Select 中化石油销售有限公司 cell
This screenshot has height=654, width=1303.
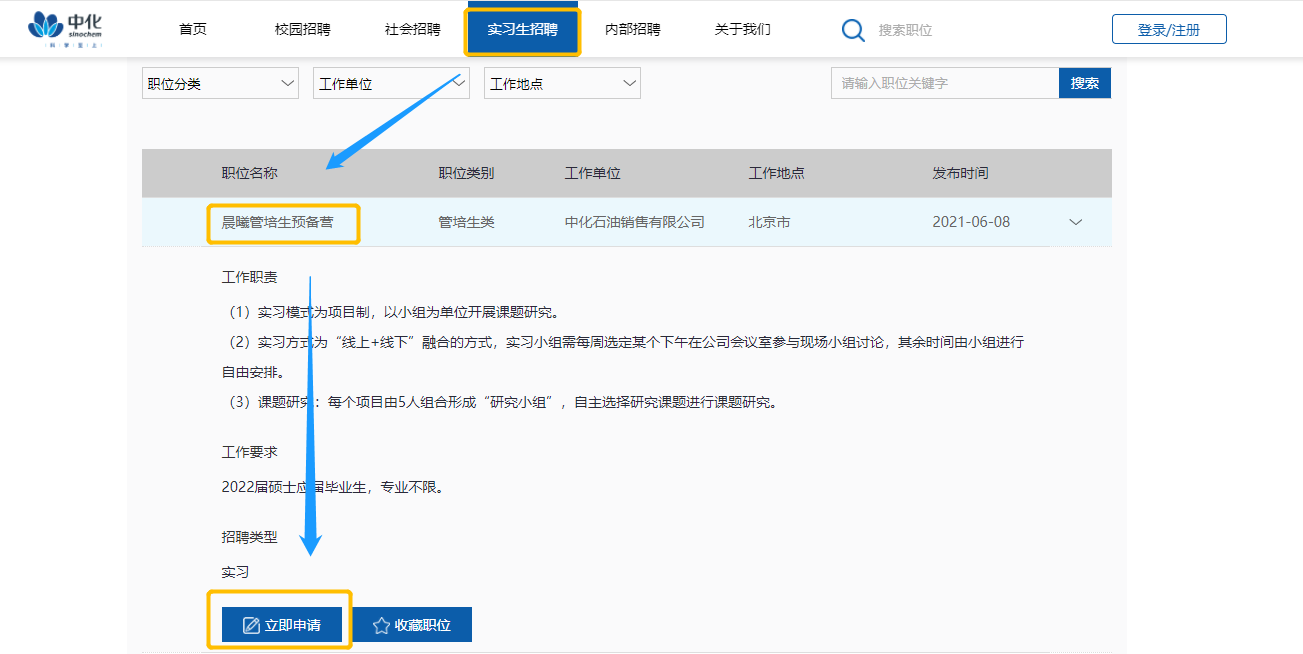(635, 222)
